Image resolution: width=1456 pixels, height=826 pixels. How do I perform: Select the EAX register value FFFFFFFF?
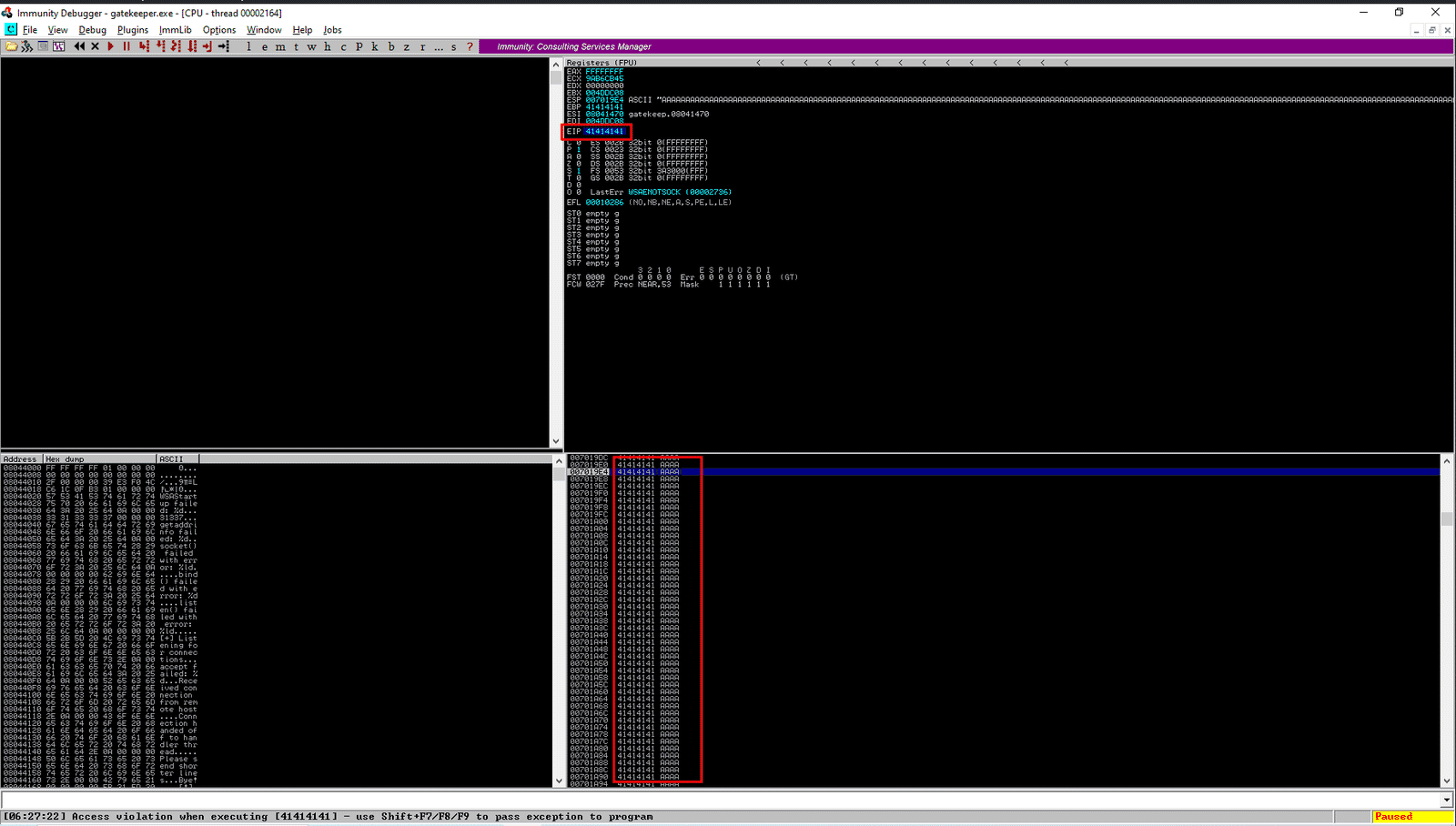[604, 71]
